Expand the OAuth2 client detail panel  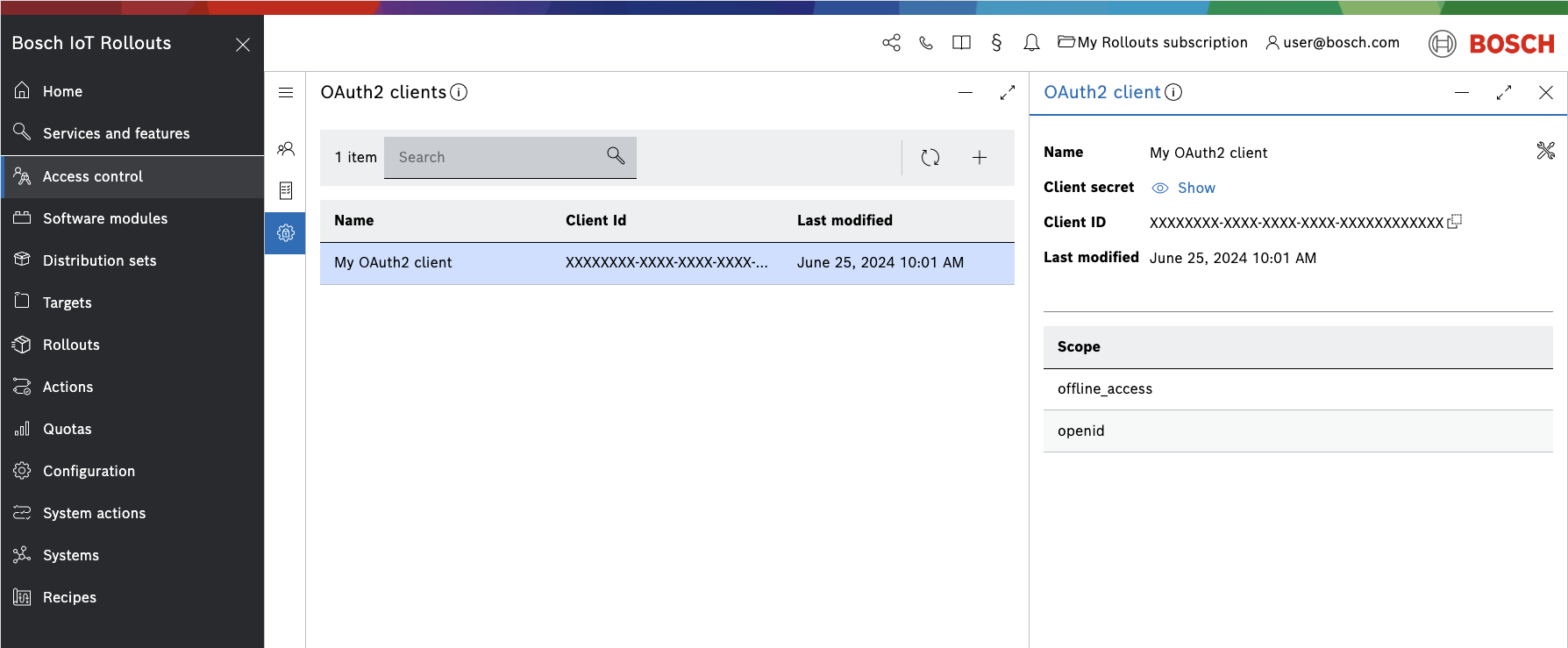1503,93
